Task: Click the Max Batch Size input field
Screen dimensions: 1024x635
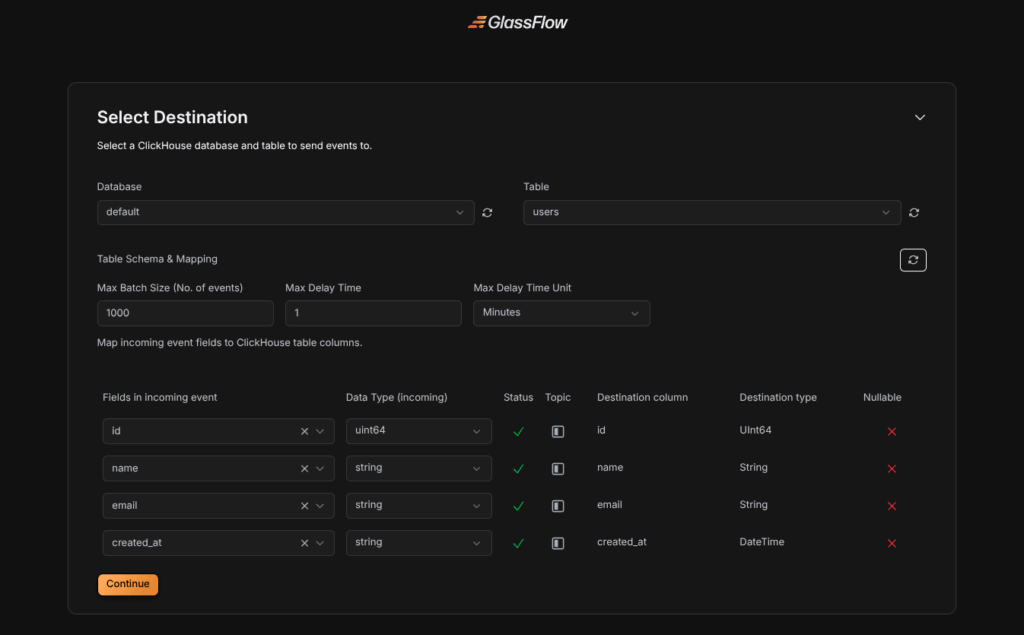Action: coord(185,313)
